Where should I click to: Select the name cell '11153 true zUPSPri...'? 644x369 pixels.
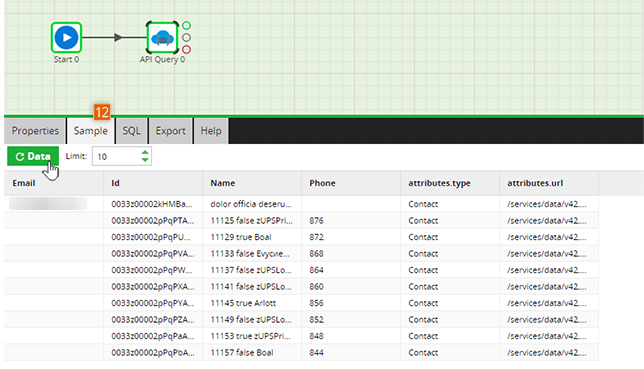[251, 336]
